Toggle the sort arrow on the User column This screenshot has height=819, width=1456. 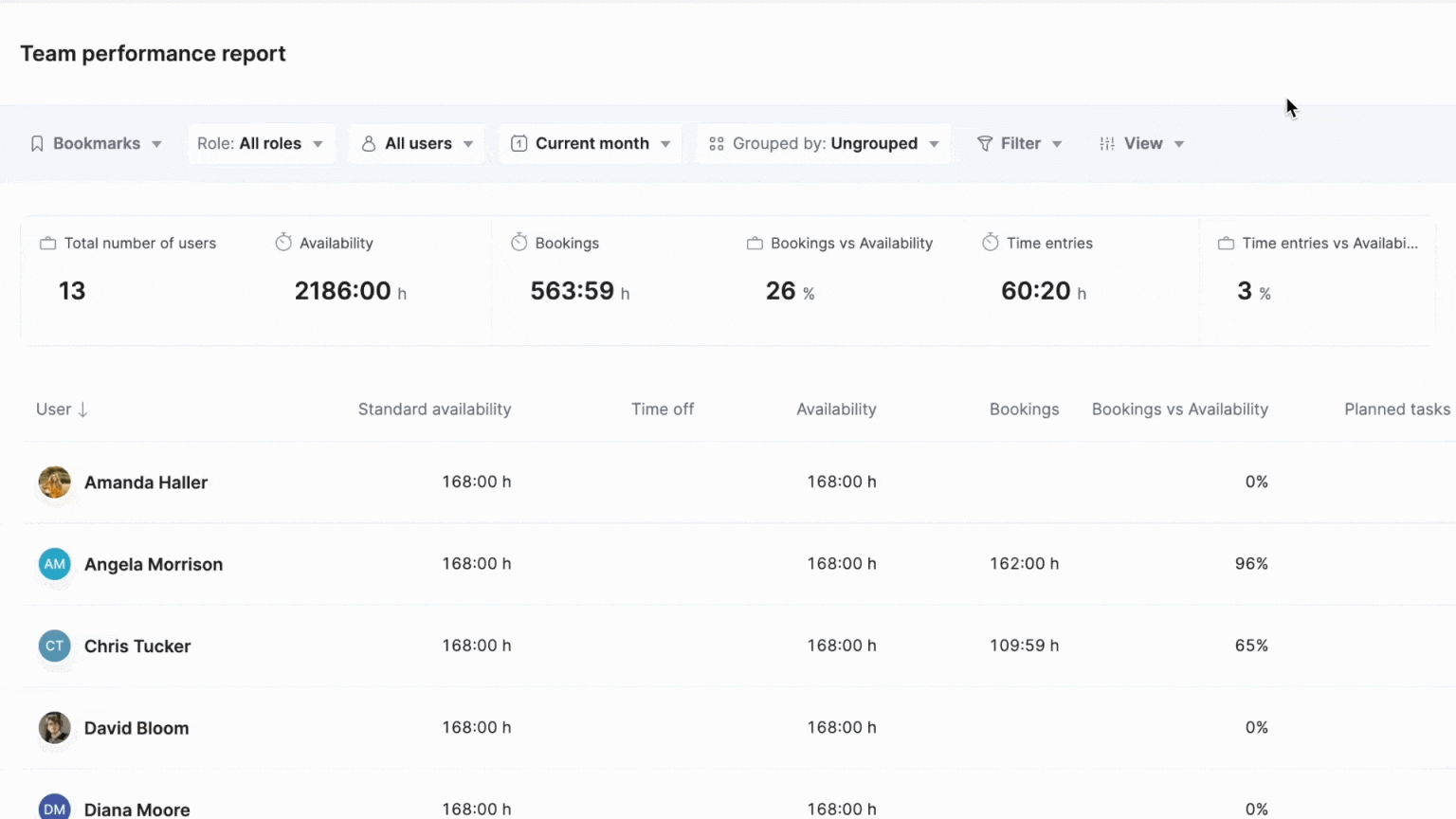(x=82, y=409)
